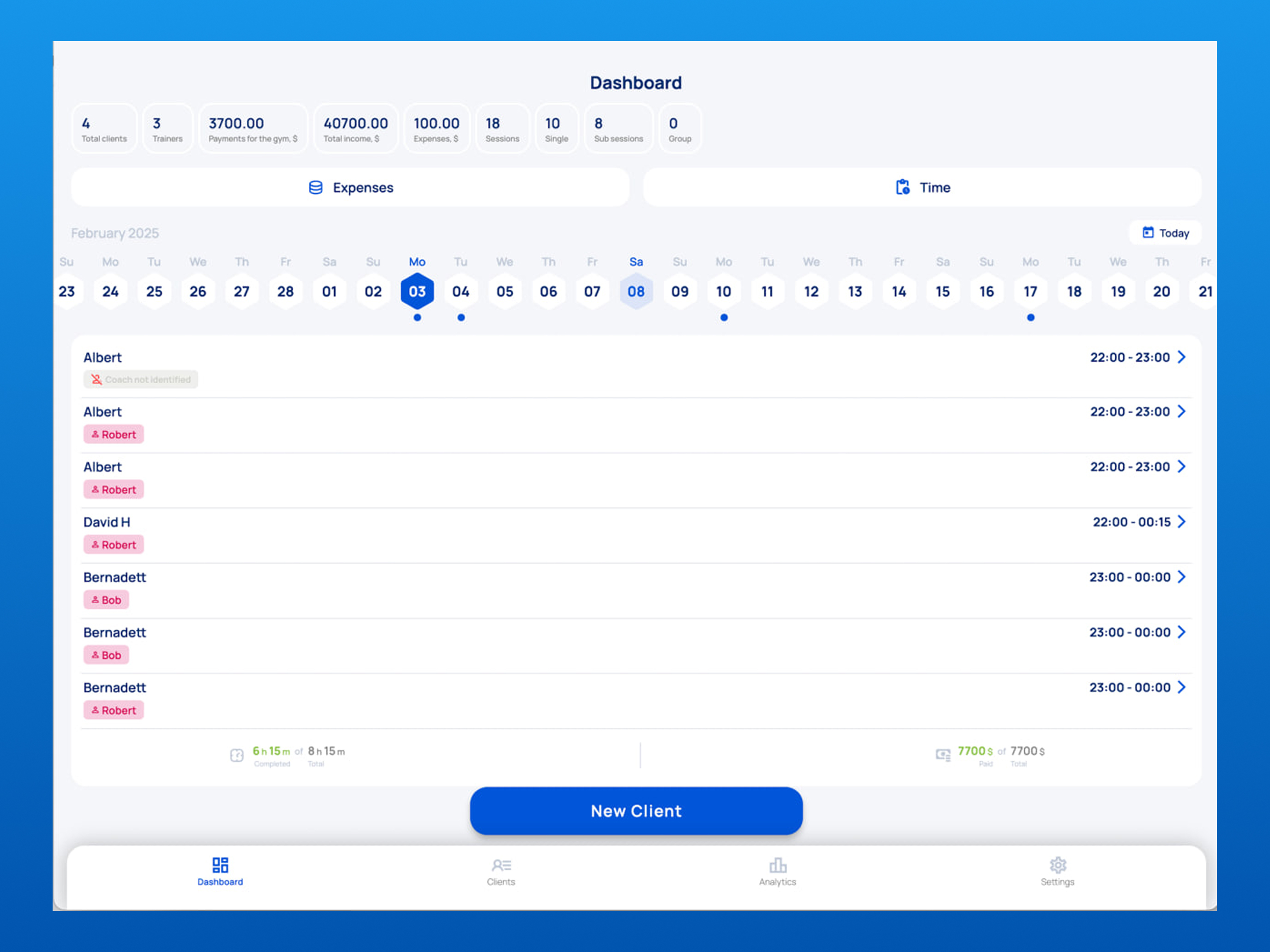The height and width of the screenshot is (952, 1270).
Task: Click the 7700$ total amount value
Action: click(x=1027, y=751)
